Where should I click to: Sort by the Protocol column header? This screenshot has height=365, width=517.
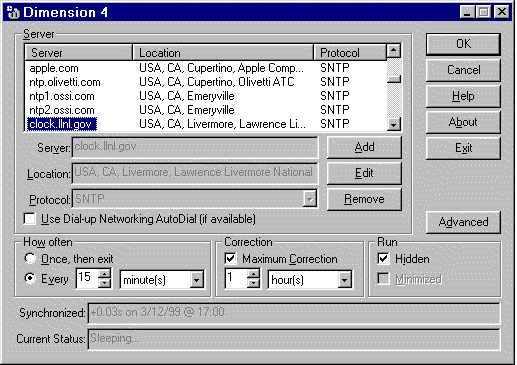click(x=350, y=53)
